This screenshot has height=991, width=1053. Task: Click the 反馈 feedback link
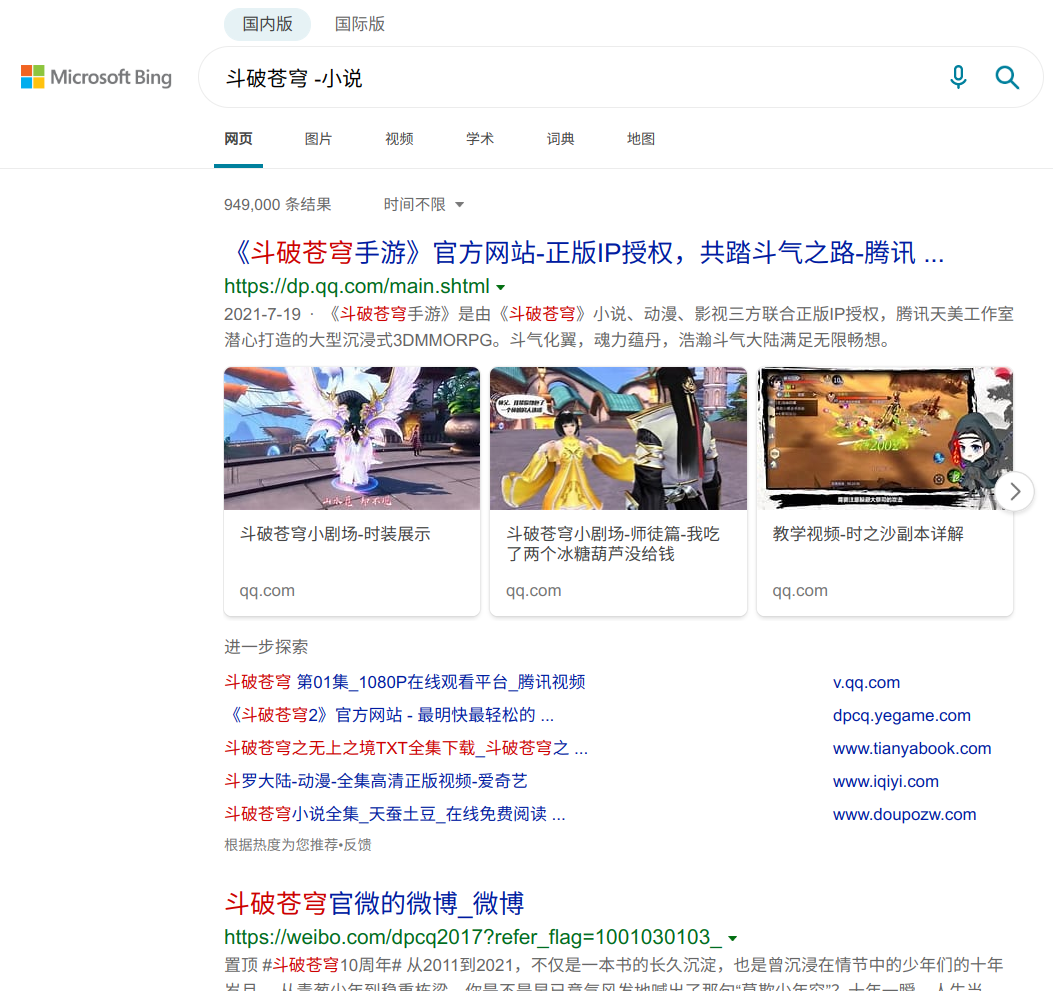pos(357,845)
